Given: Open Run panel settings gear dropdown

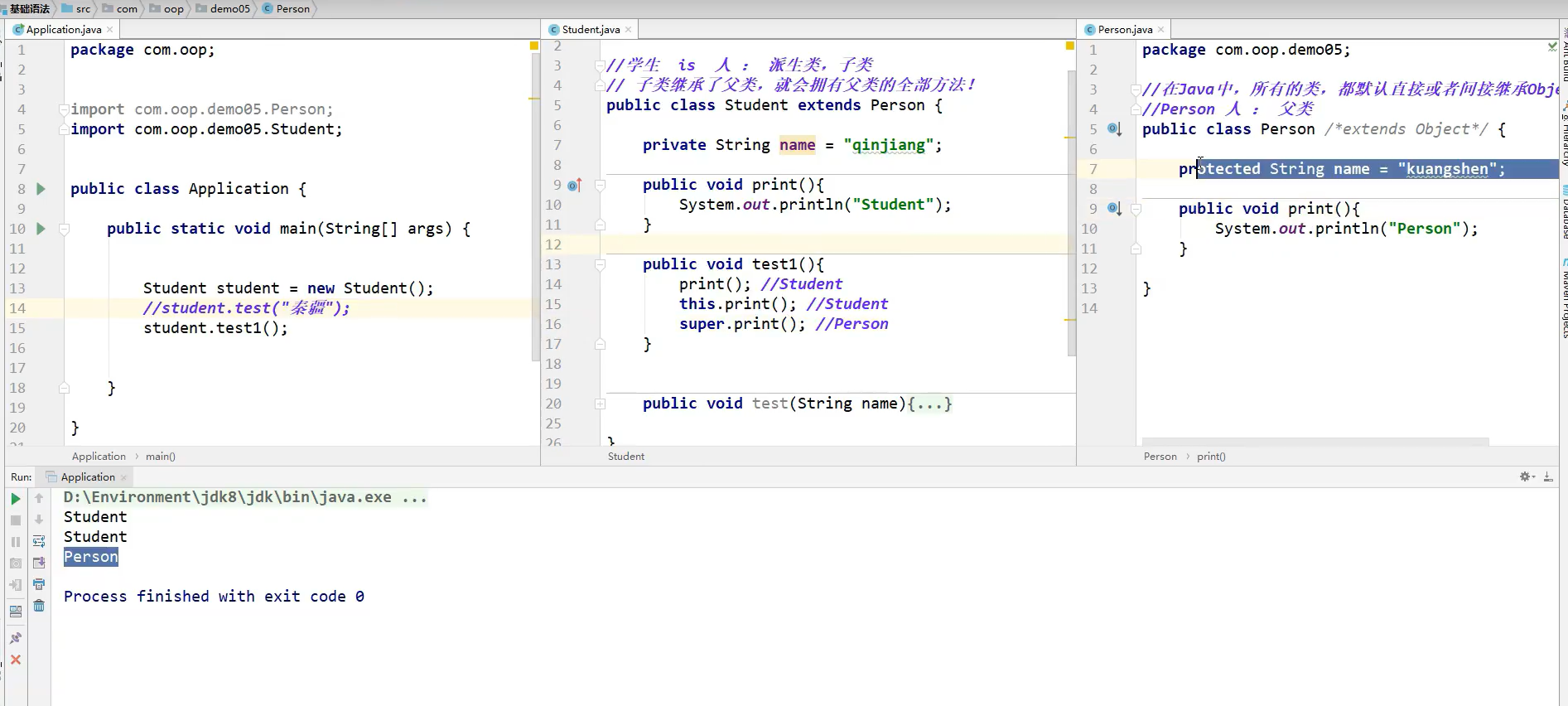Looking at the screenshot, I should [1527, 476].
